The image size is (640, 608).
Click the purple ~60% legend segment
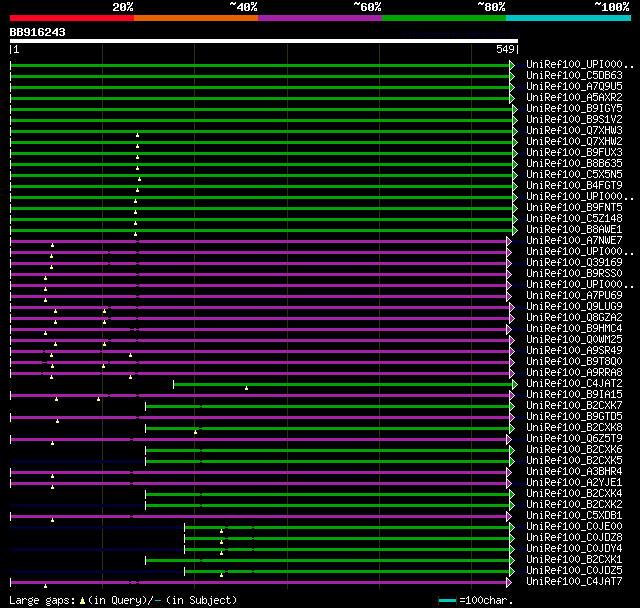tap(319, 18)
